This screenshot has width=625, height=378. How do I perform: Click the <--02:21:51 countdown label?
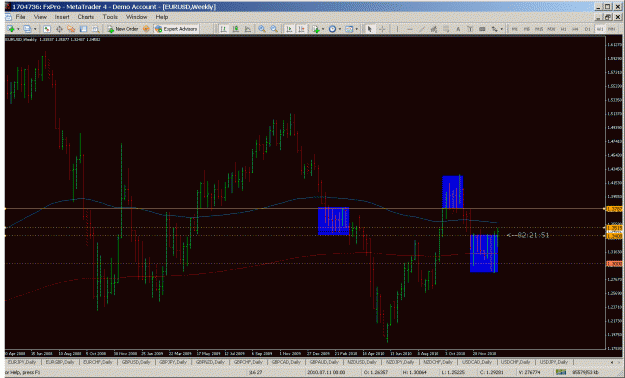528,235
